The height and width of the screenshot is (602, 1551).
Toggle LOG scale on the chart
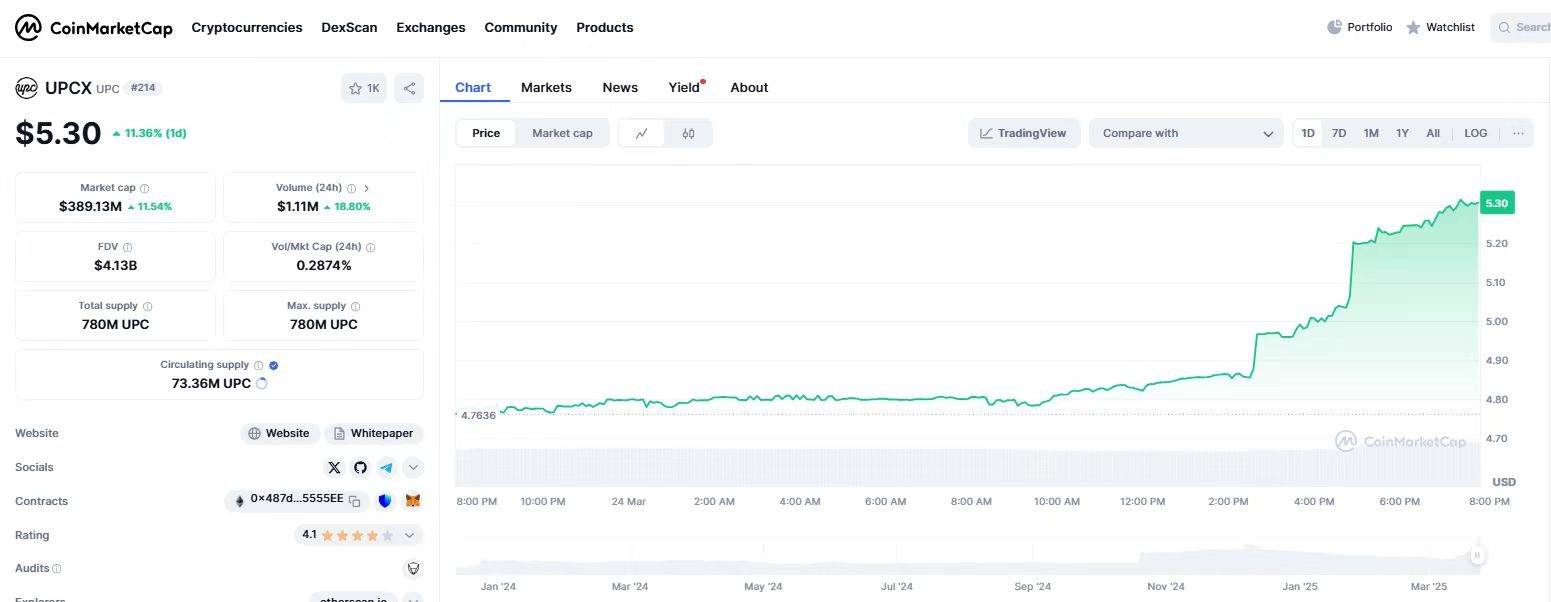1476,133
